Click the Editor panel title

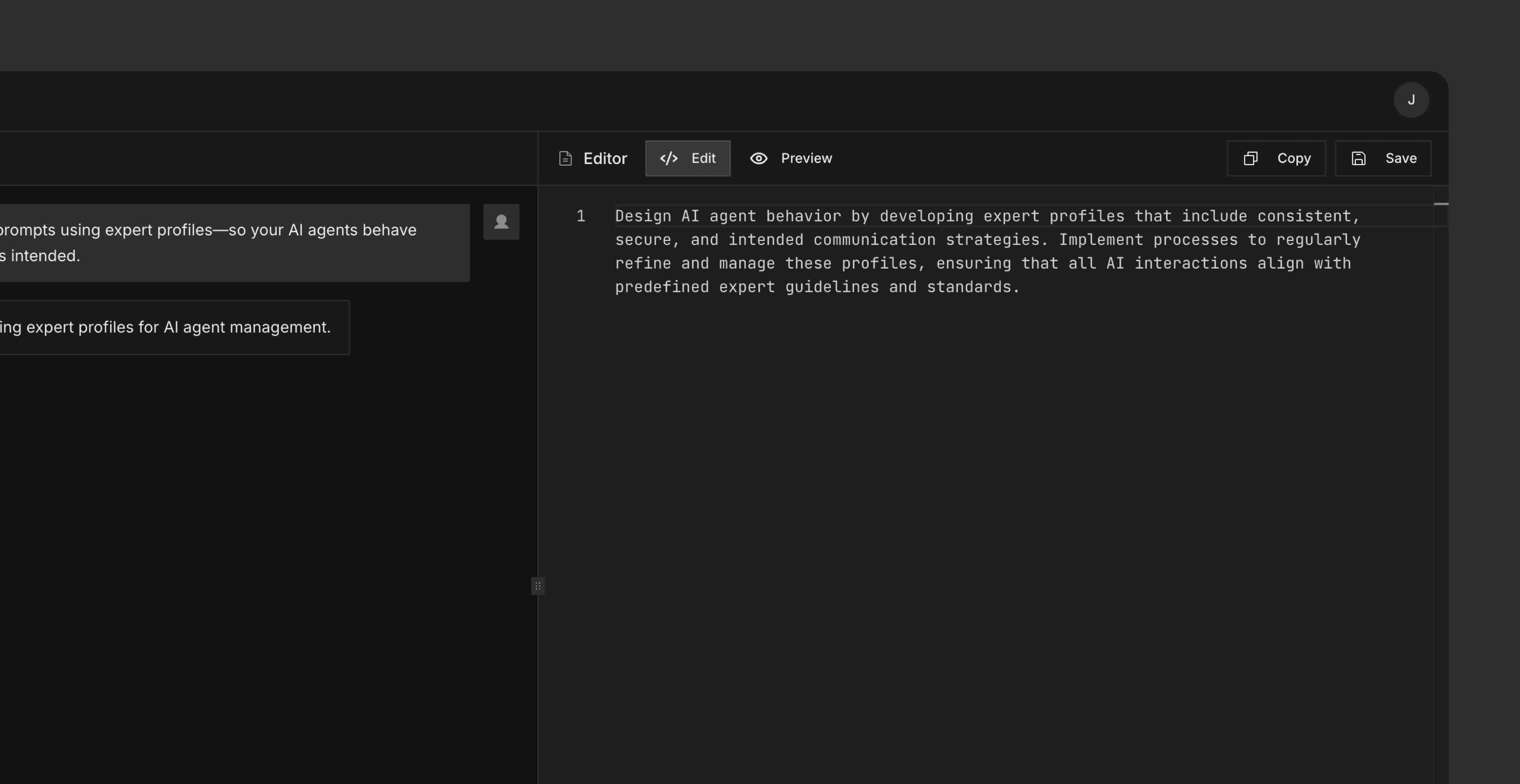(605, 159)
